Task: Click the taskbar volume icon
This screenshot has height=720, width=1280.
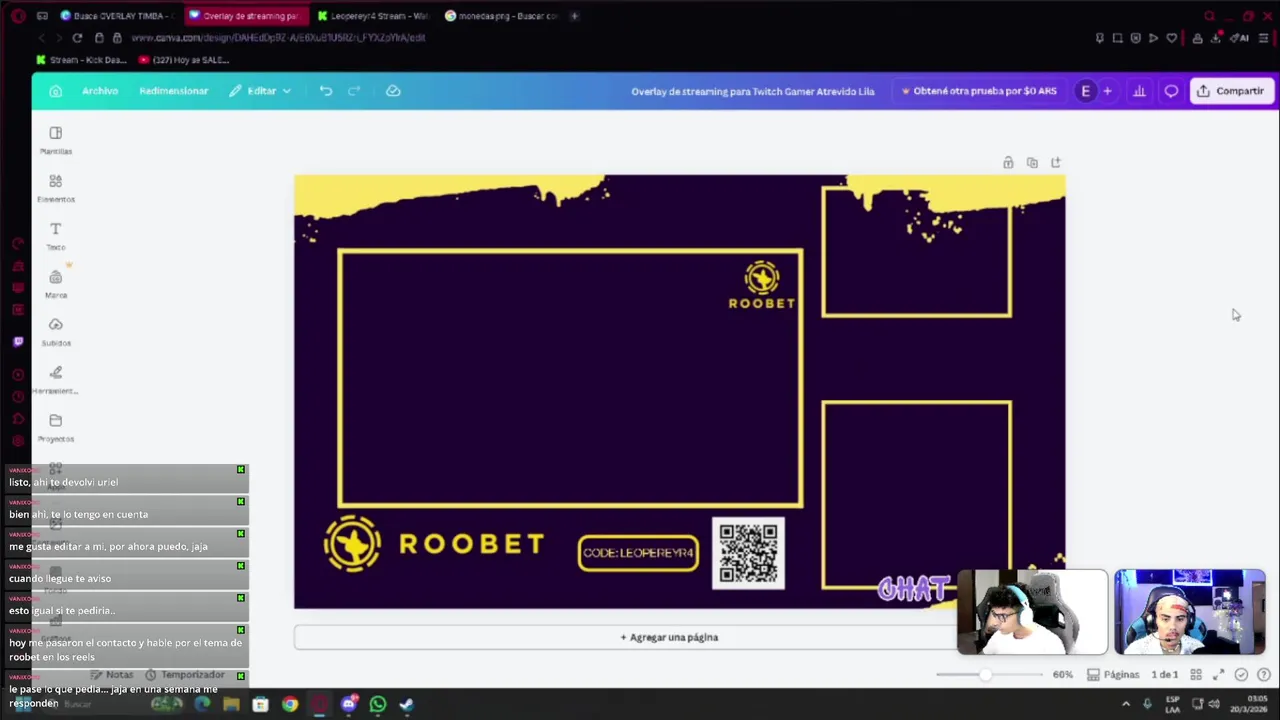Action: (x=1214, y=704)
